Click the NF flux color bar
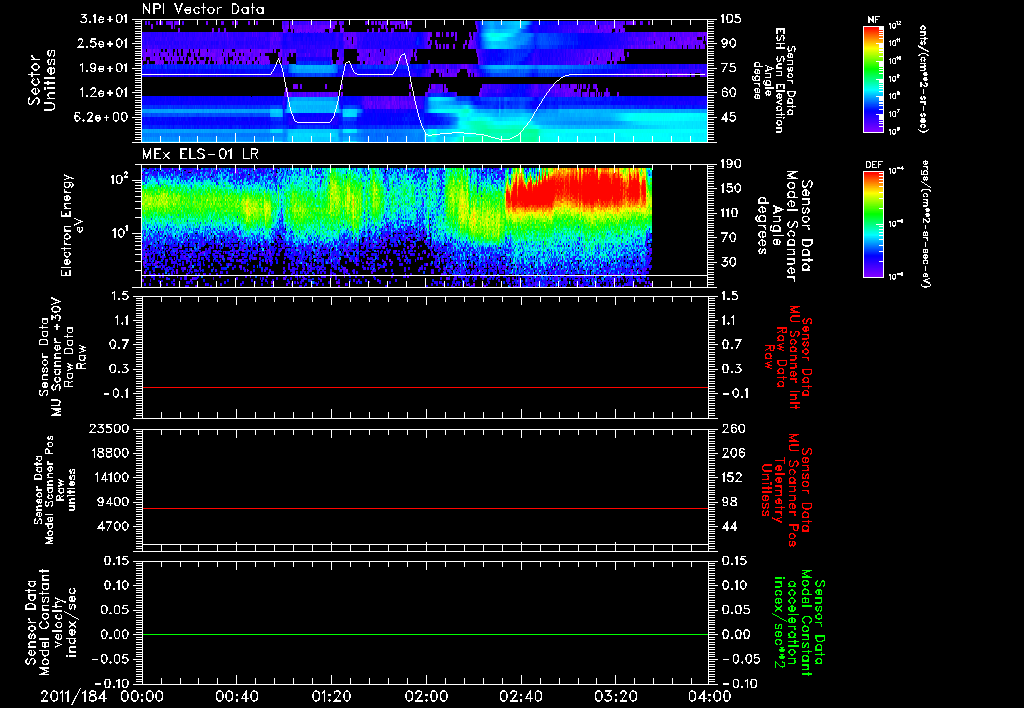 click(x=873, y=79)
